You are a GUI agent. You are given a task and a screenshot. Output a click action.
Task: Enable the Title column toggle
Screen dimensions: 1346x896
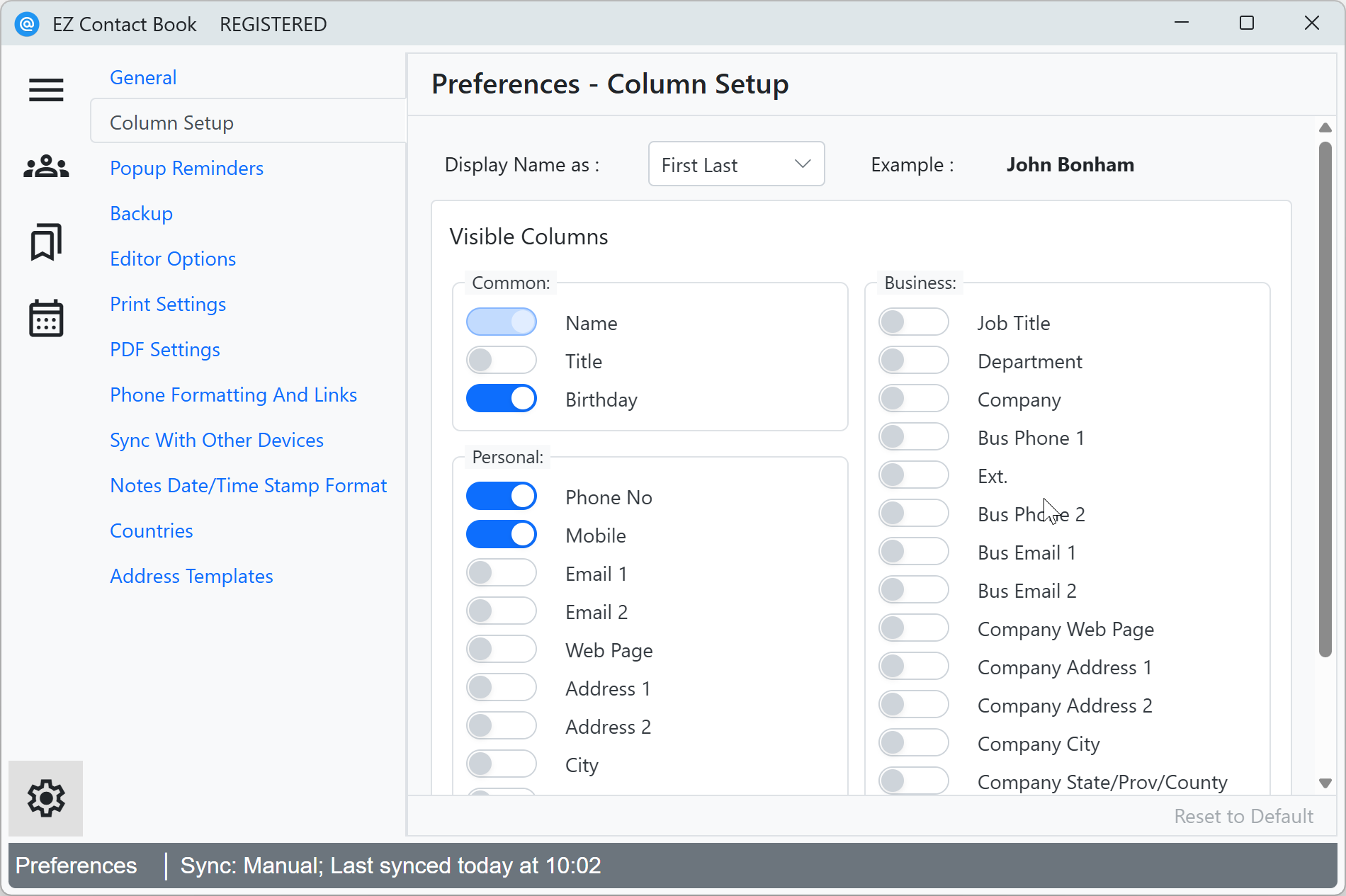[x=502, y=360]
